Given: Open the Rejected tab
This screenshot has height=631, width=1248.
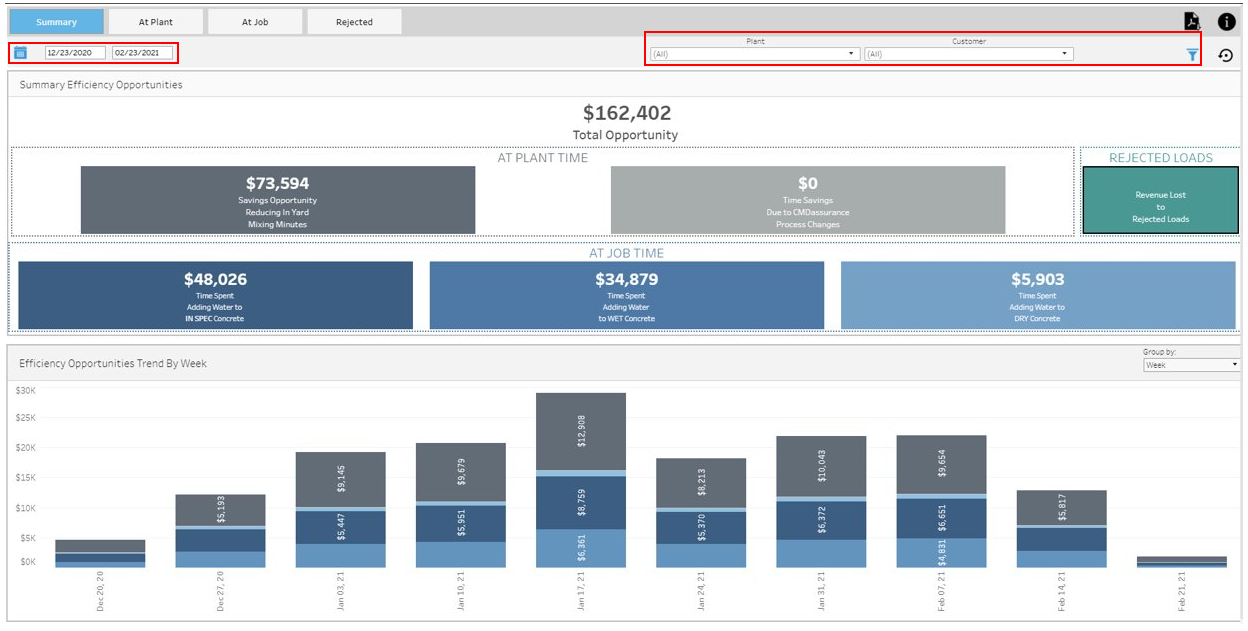Looking at the screenshot, I should [354, 21].
